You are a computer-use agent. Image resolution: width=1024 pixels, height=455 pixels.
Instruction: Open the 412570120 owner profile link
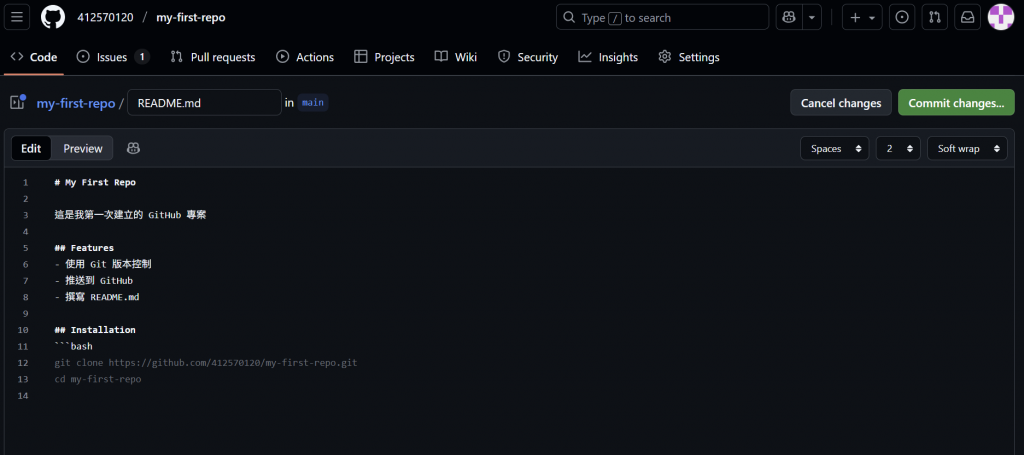(x=105, y=18)
